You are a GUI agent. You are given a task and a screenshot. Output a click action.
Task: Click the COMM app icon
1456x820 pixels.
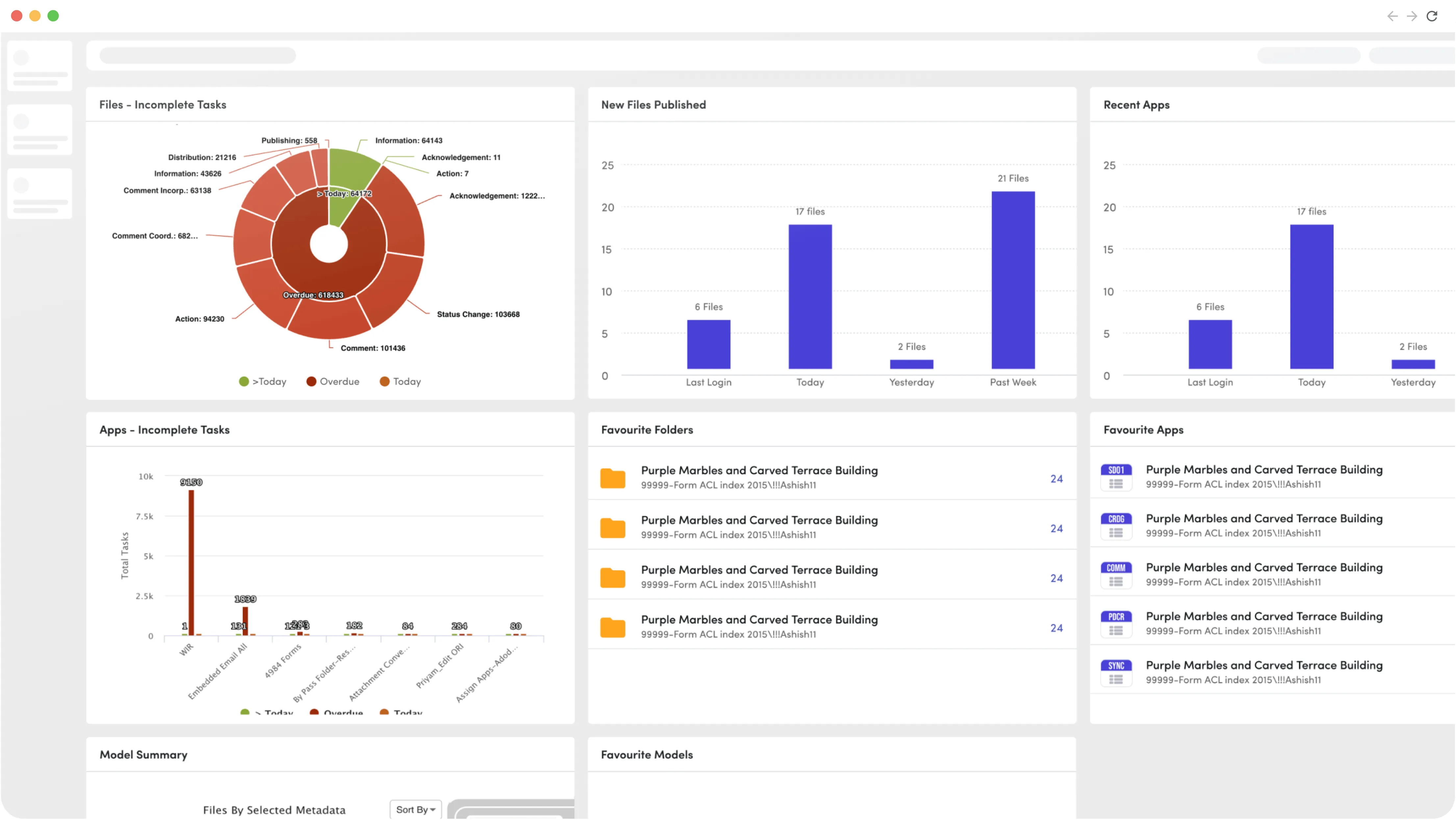pos(1116,575)
